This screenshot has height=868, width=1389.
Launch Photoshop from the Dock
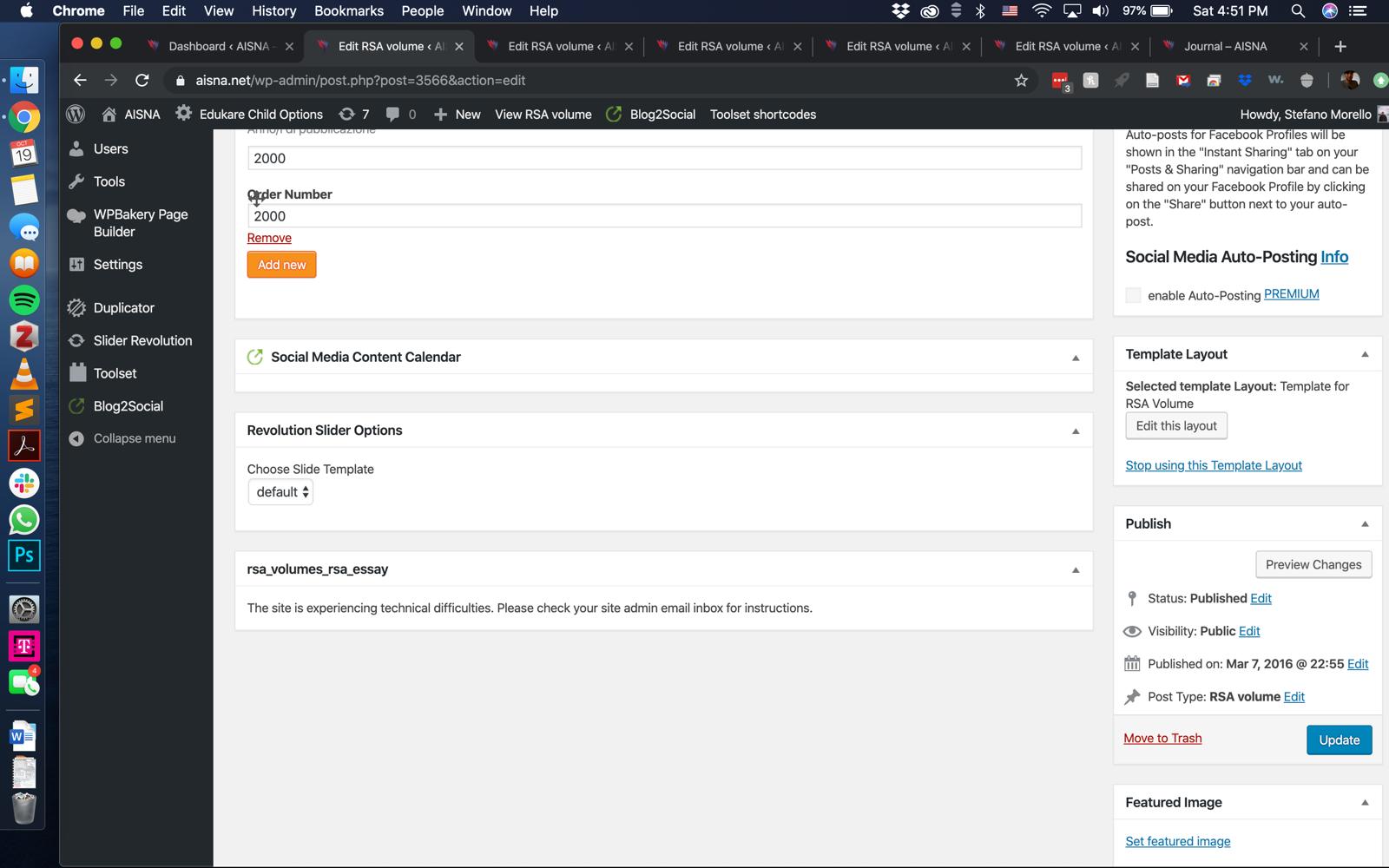24,555
